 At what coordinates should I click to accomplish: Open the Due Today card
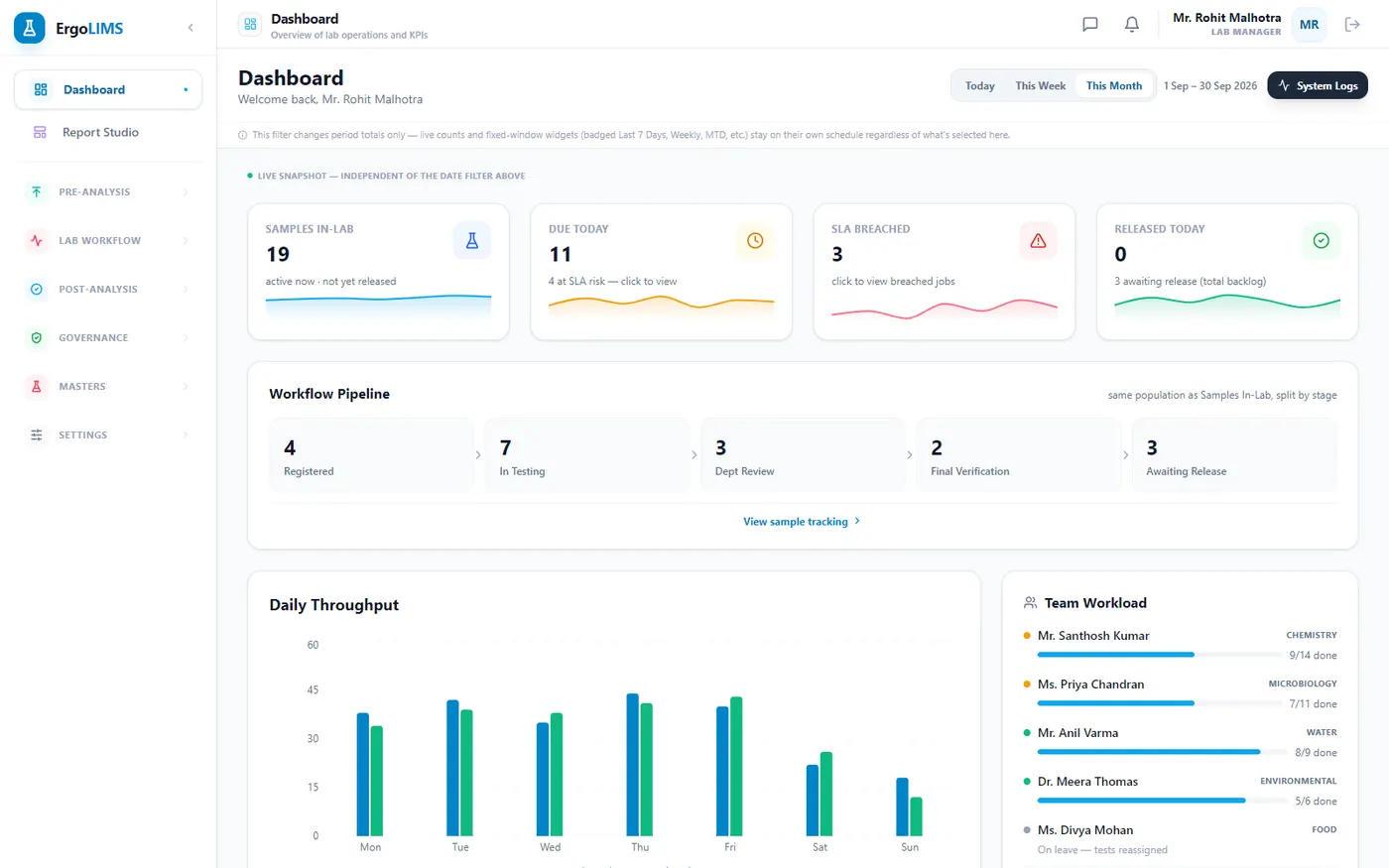[661, 272]
